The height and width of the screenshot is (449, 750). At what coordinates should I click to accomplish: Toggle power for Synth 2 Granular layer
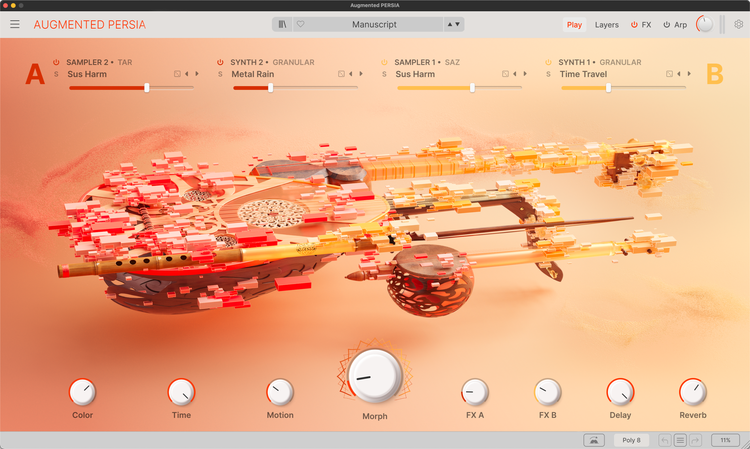click(221, 62)
